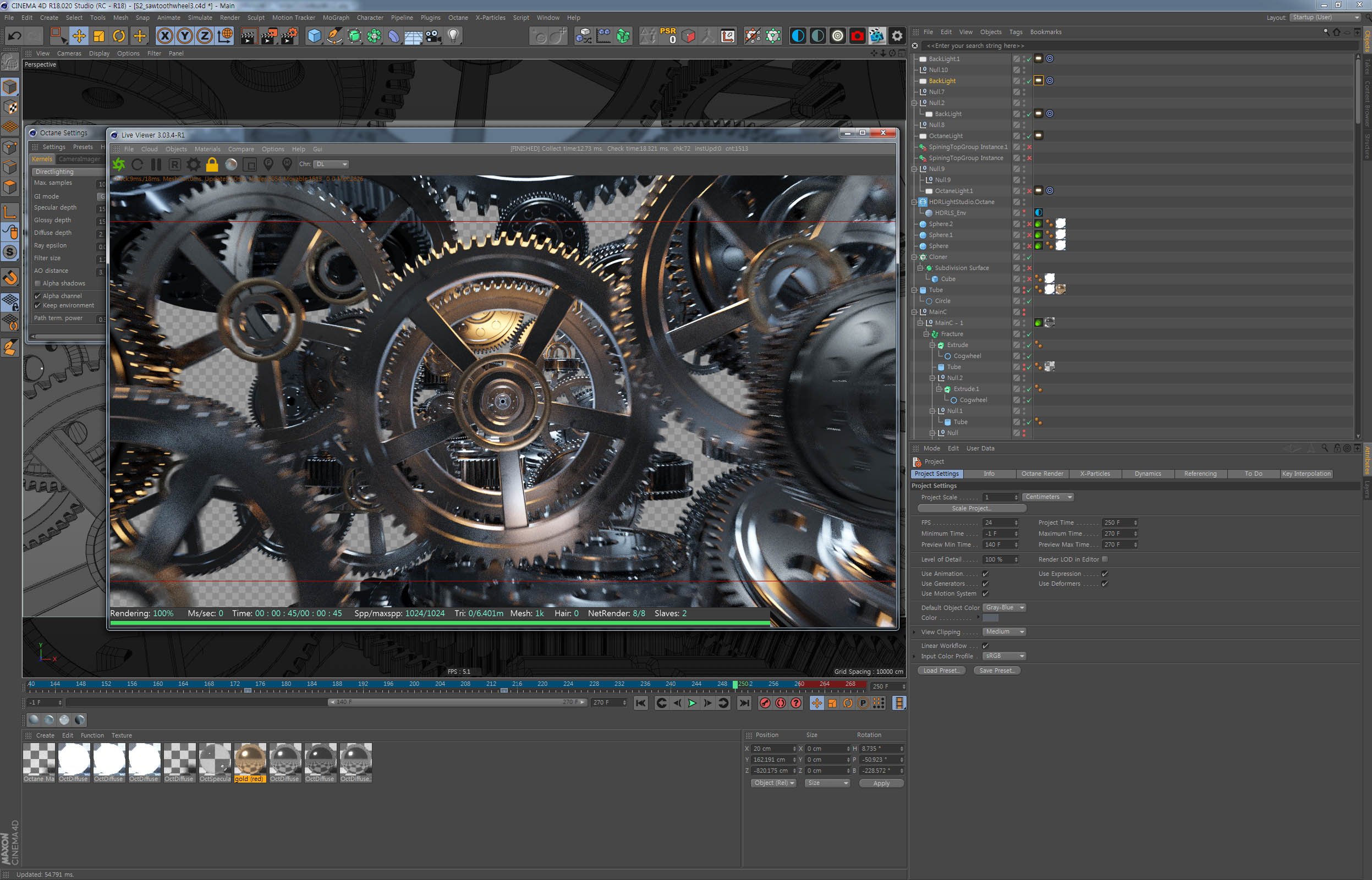The image size is (1372, 880).
Task: Pause the render in Live Viewer
Action: (156, 164)
